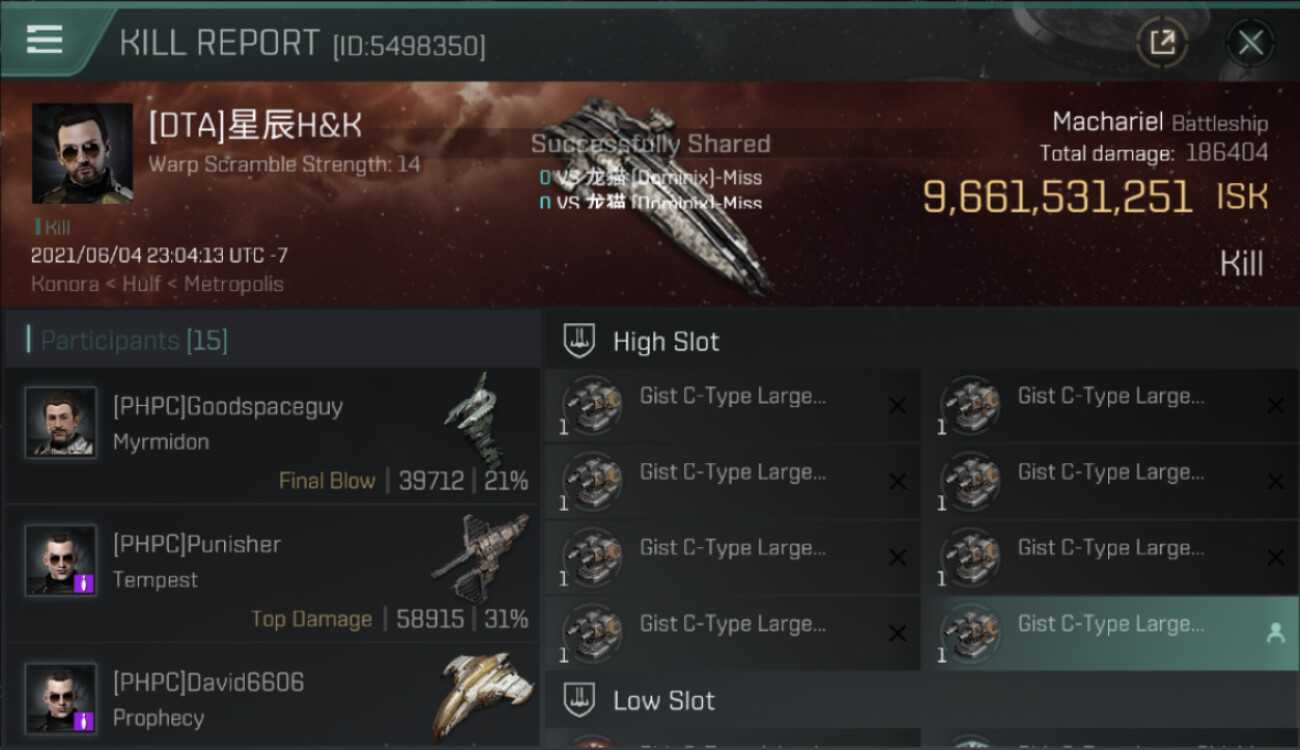The width and height of the screenshot is (1300, 750).
Task: Open victim pilot portrait of 星辰H&K
Action: pyautogui.click(x=82, y=153)
